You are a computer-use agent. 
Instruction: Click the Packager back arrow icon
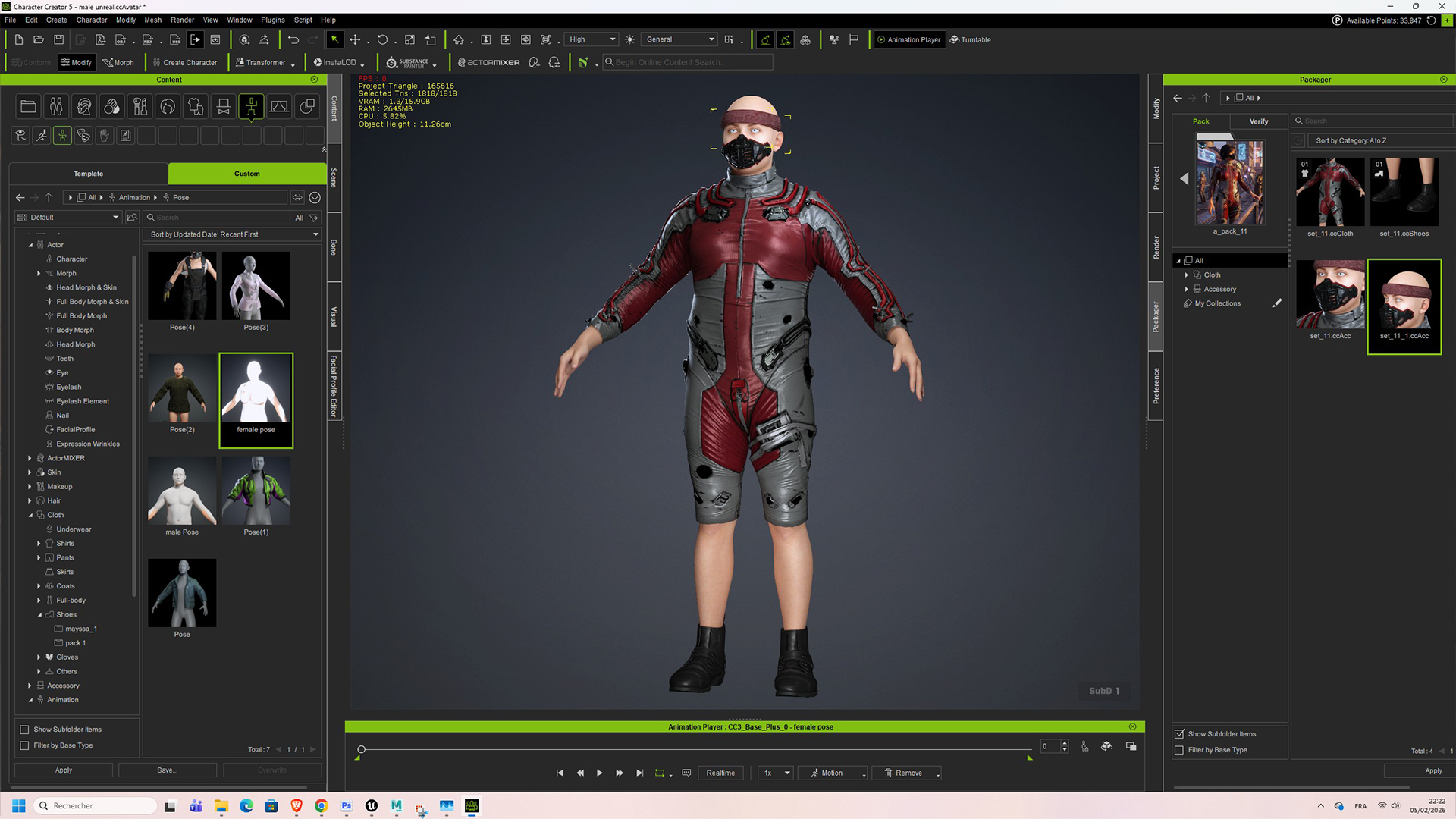(x=1178, y=98)
